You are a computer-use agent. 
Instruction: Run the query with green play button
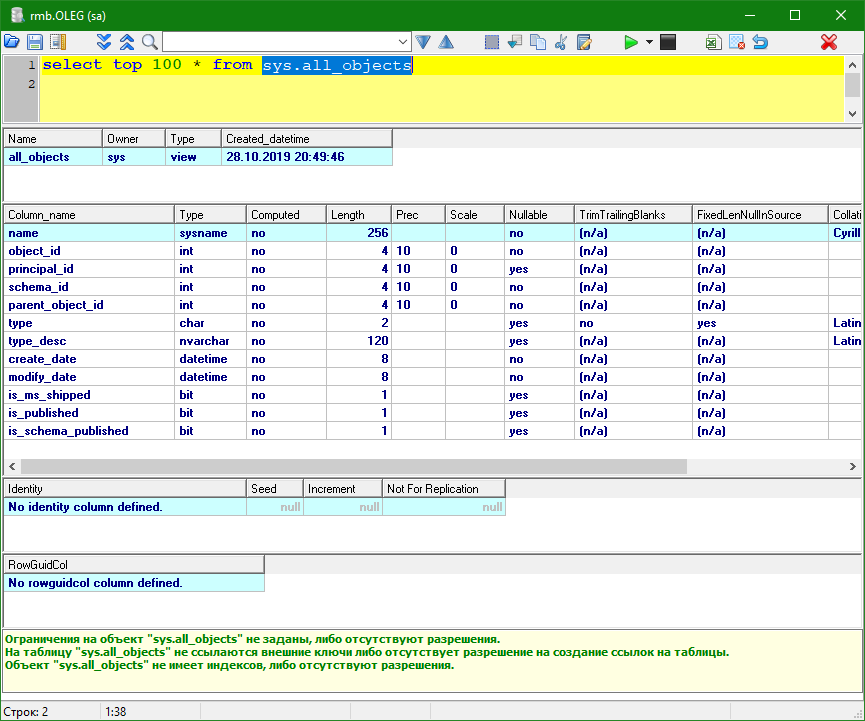631,42
